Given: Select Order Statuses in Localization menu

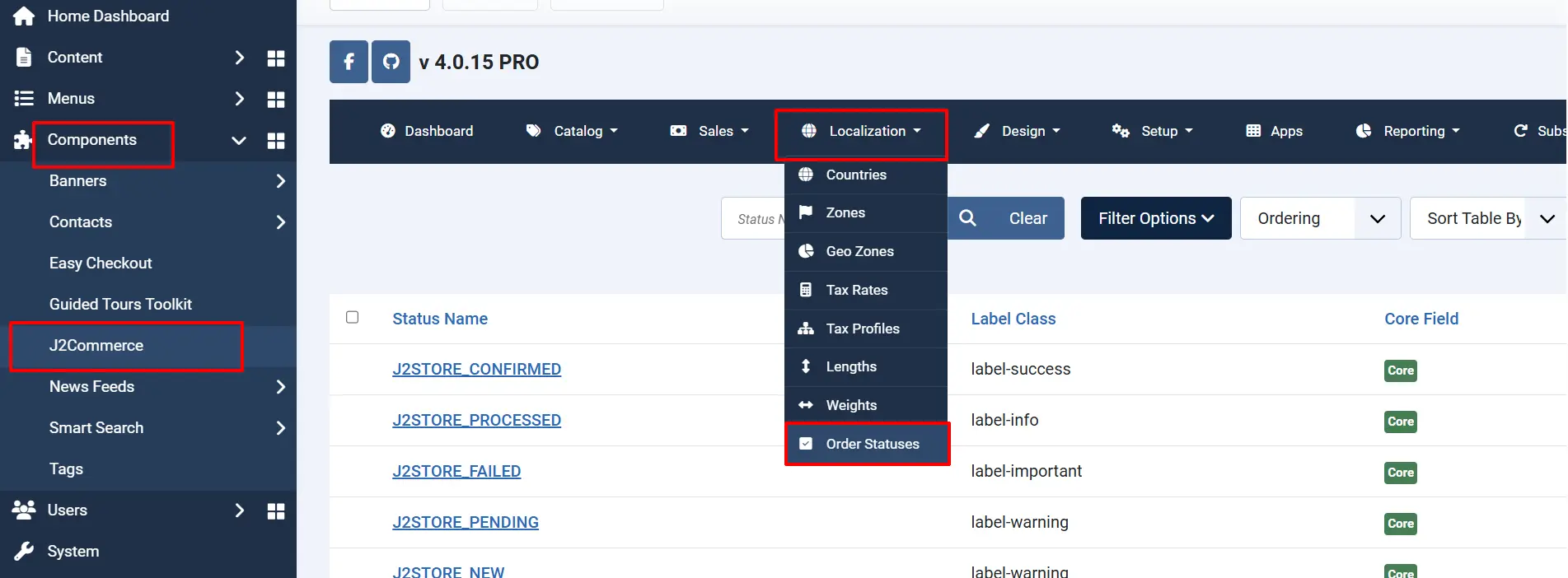Looking at the screenshot, I should pyautogui.click(x=866, y=444).
